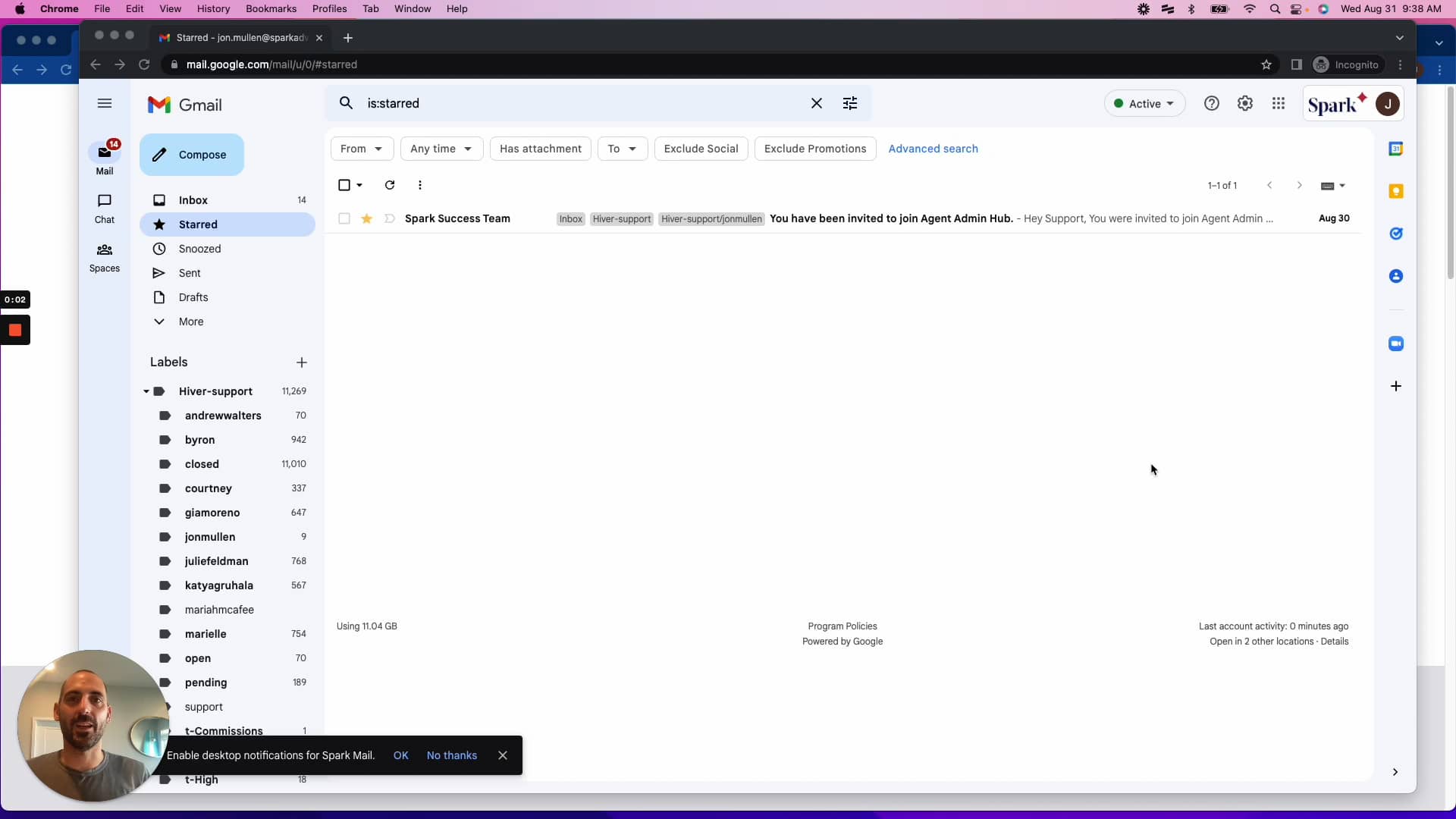
Task: Open Advanced search link
Action: coord(933,149)
